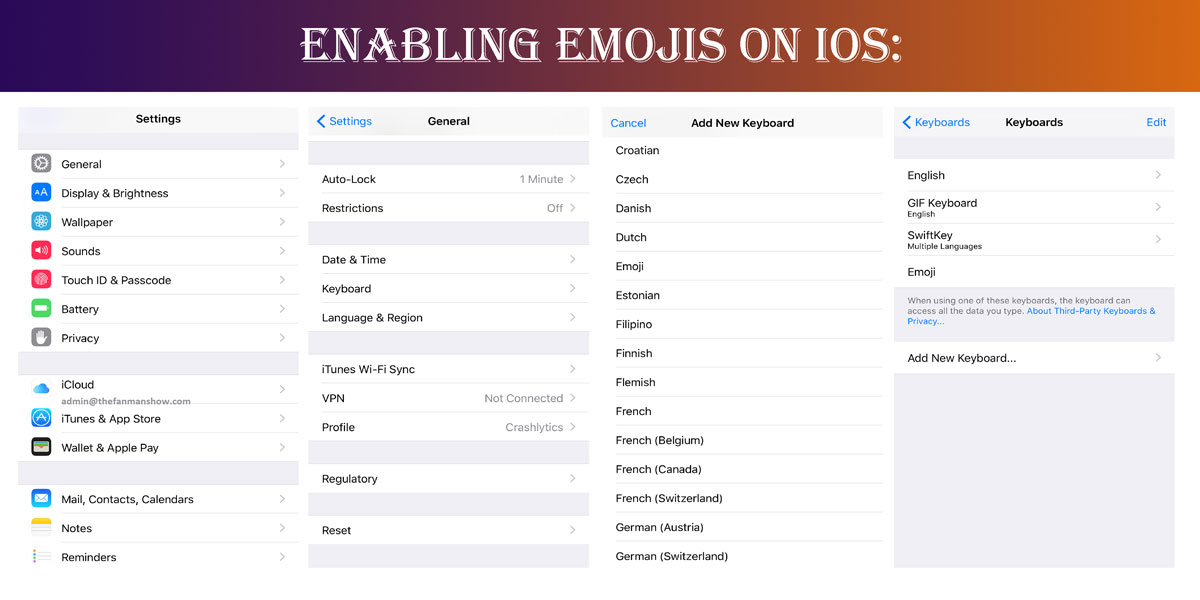The image size is (1200, 600).
Task: Open the General settings gear icon
Action: click(41, 164)
